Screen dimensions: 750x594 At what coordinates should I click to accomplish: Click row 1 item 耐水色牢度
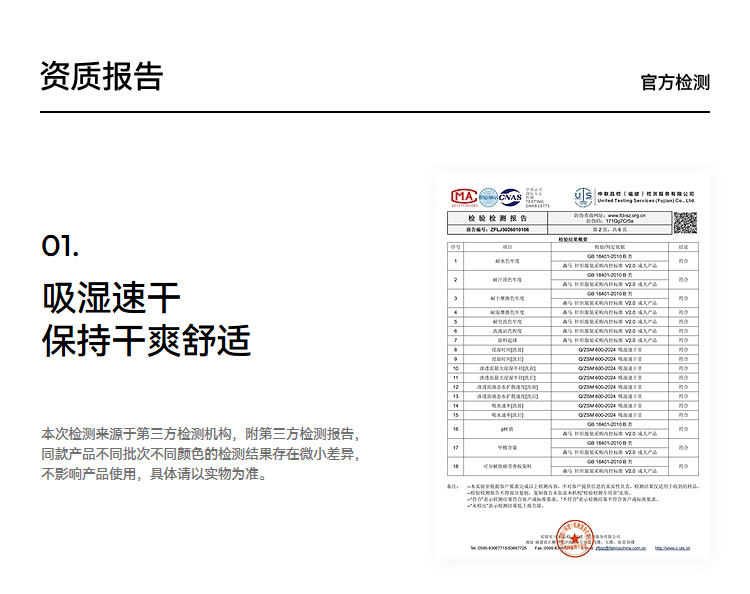(x=507, y=261)
